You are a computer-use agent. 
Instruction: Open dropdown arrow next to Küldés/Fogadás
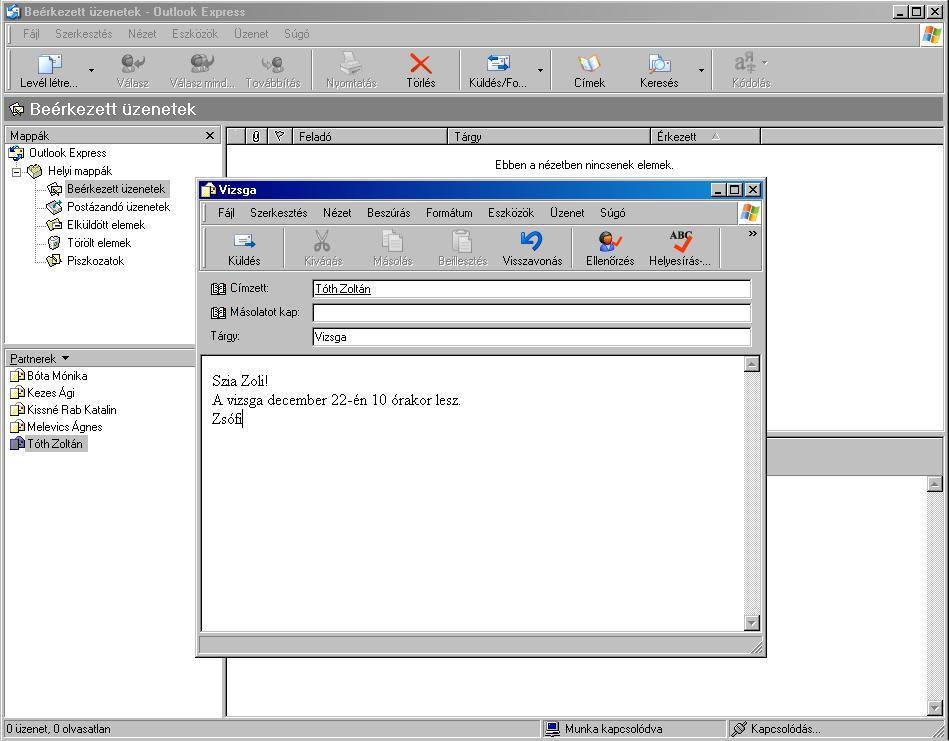pos(540,71)
